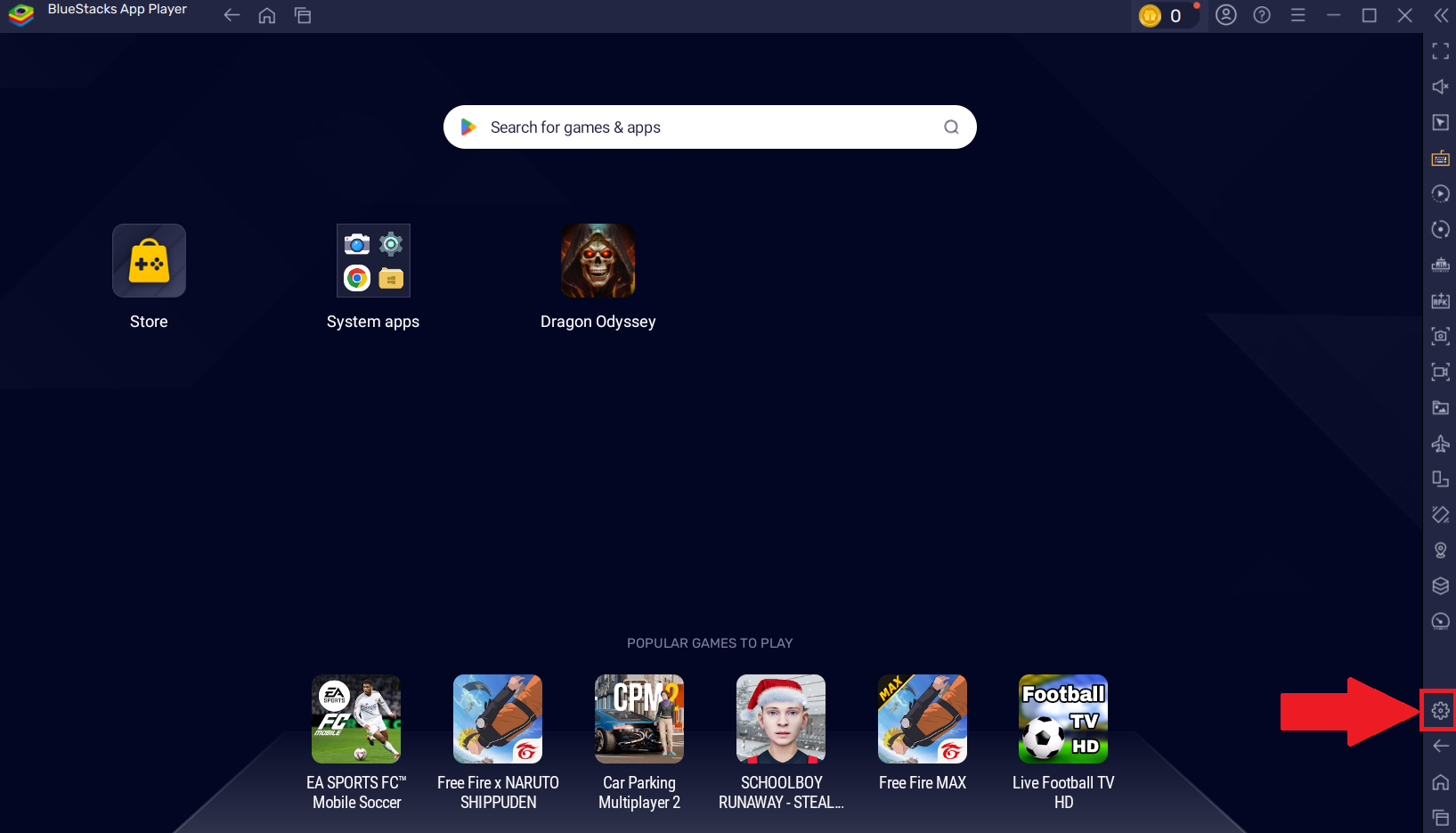The width and height of the screenshot is (1456, 833).
Task: Mute volume using the sidebar speaker icon
Action: coord(1440,86)
